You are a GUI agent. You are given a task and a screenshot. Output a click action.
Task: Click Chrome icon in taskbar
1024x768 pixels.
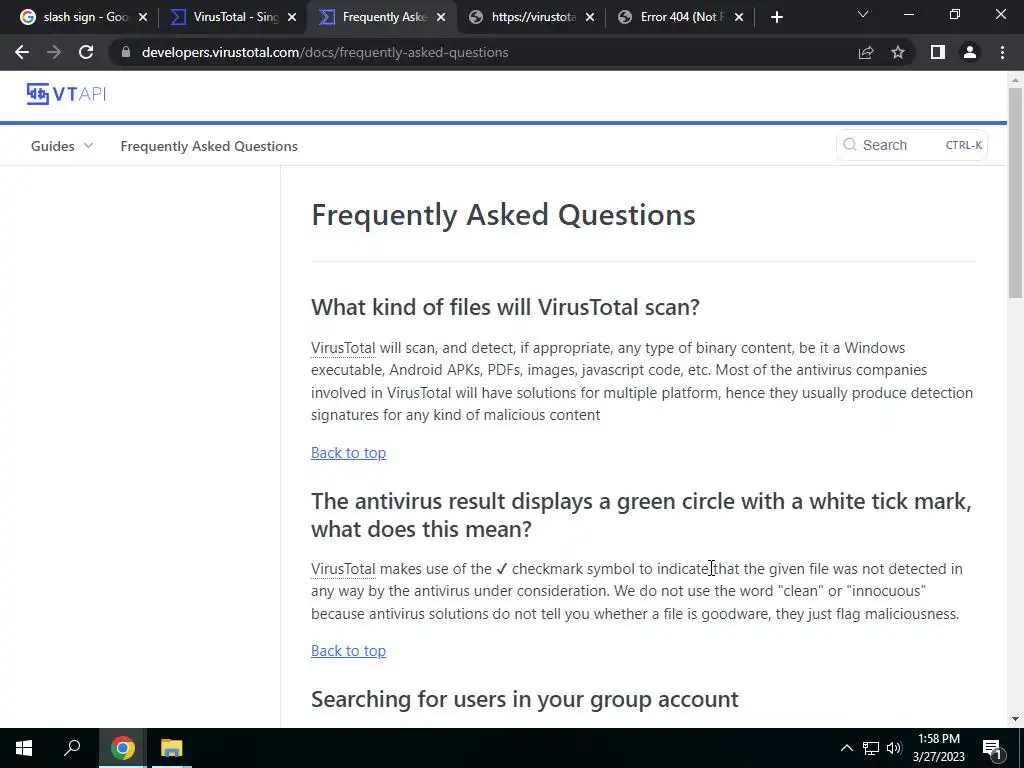(122, 748)
